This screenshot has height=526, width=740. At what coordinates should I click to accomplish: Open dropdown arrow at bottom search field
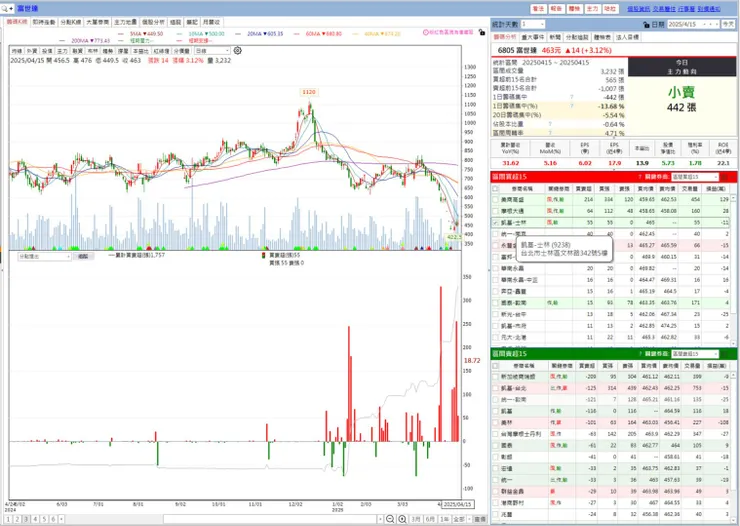[380, 519]
